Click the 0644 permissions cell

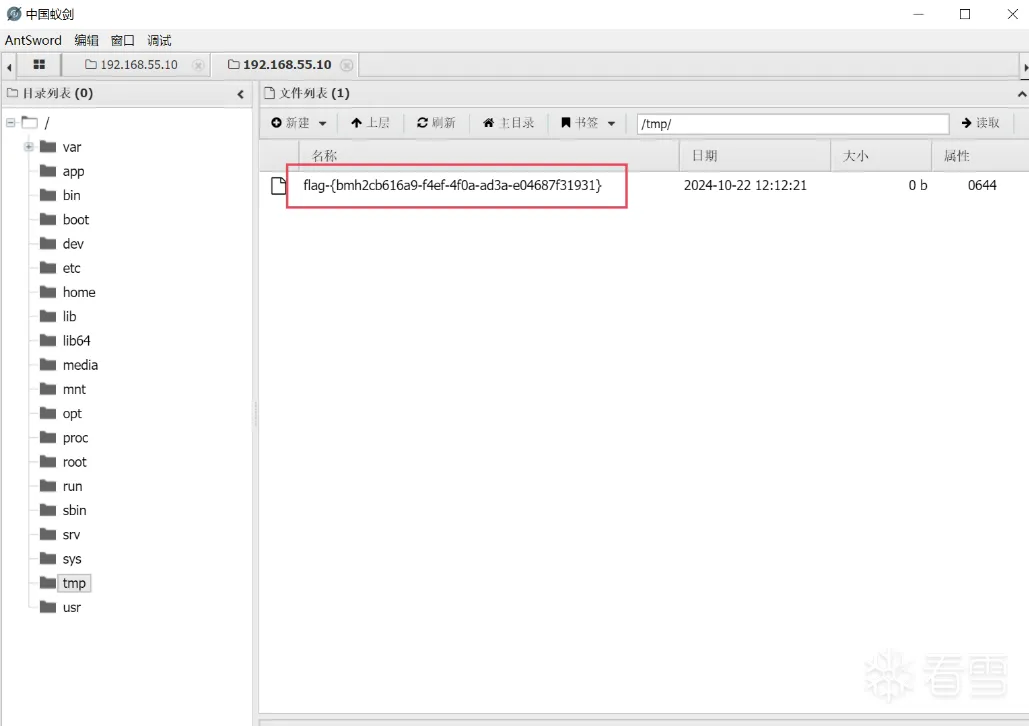point(982,186)
